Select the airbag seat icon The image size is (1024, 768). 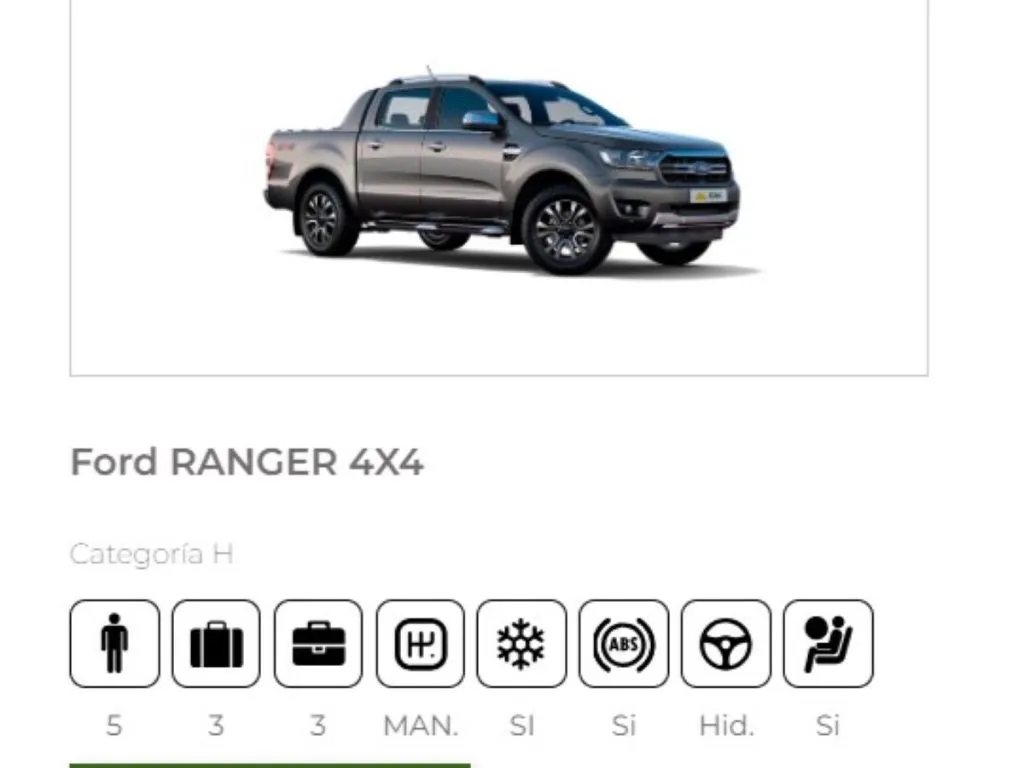[828, 643]
